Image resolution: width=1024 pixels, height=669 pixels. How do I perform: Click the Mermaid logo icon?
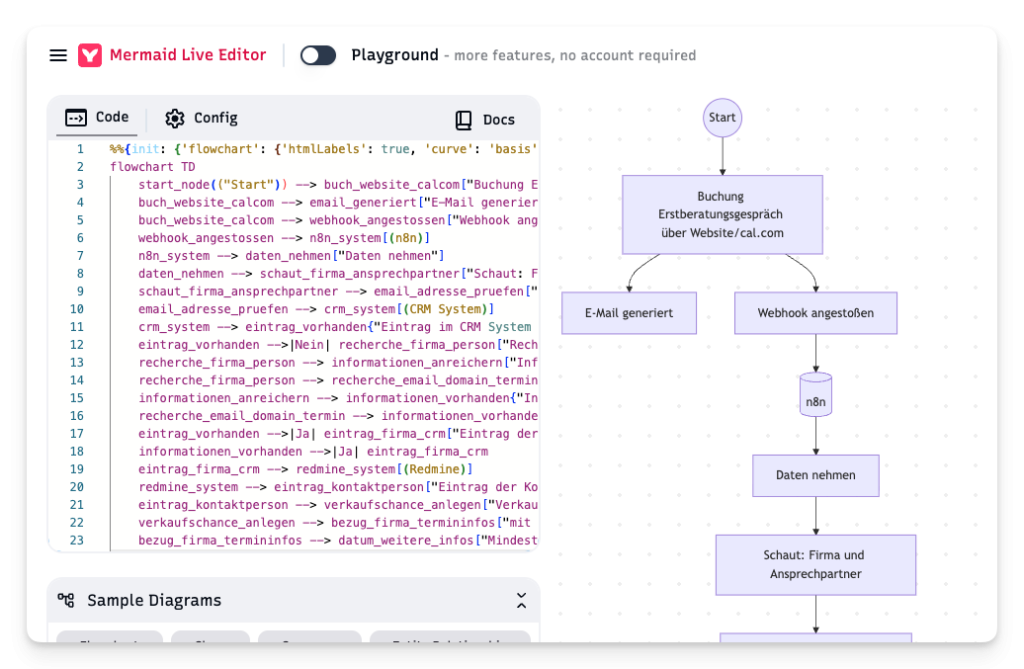[x=90, y=55]
